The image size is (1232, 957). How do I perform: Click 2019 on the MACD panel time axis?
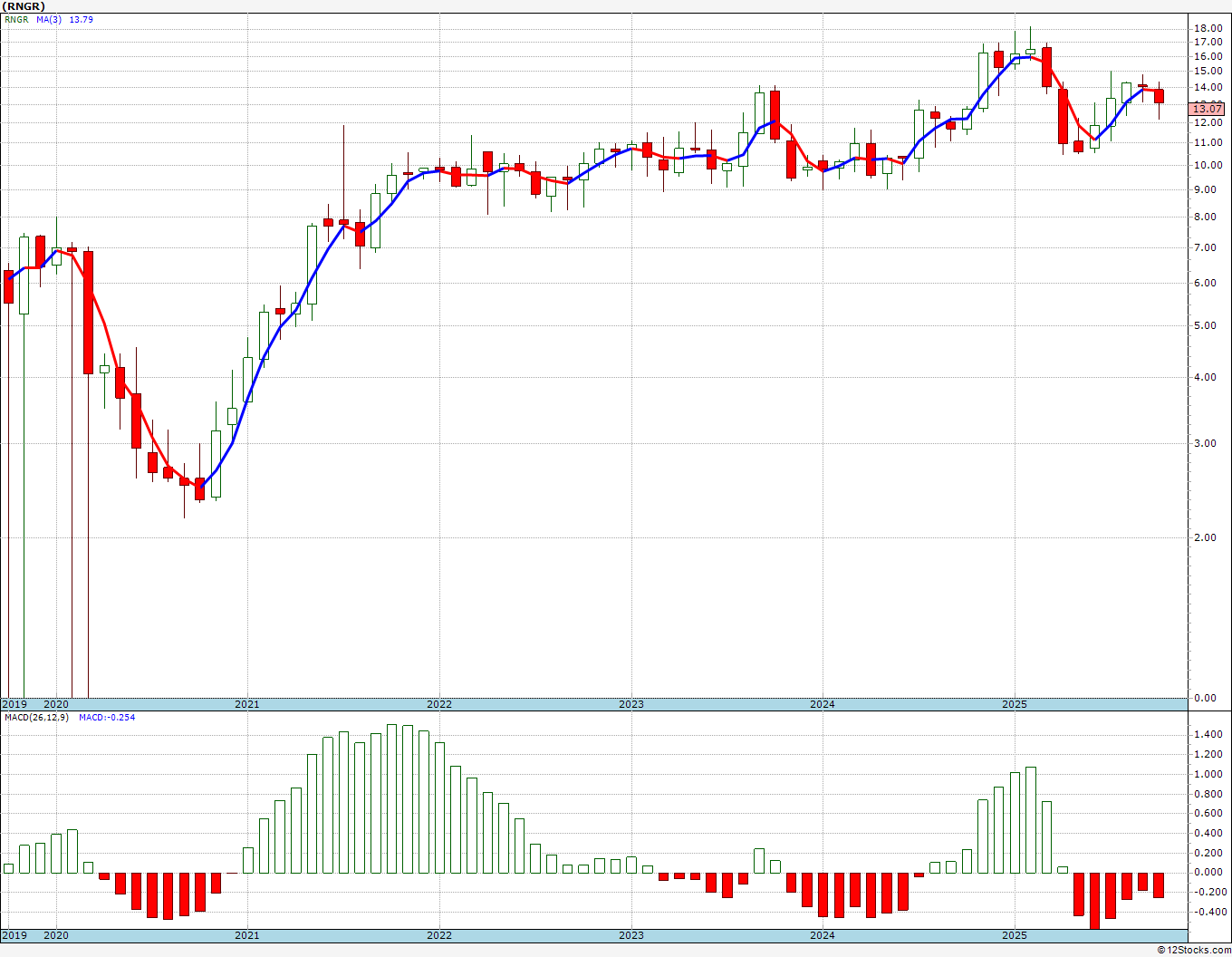(14, 935)
